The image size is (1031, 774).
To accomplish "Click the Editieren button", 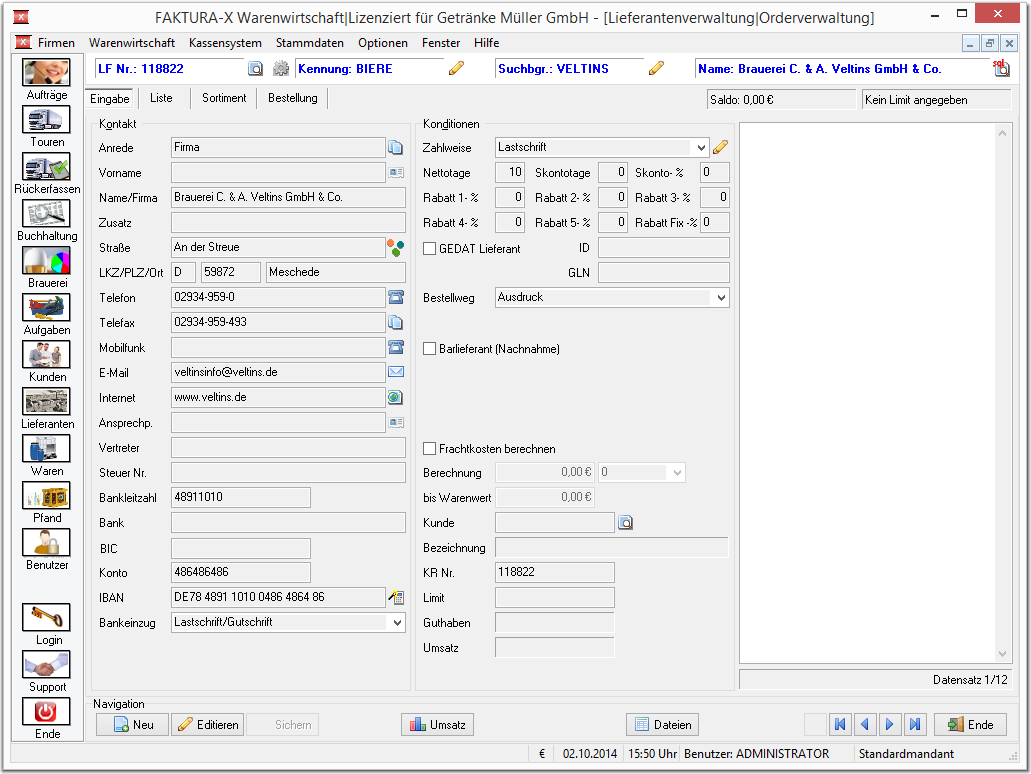I will (208, 725).
